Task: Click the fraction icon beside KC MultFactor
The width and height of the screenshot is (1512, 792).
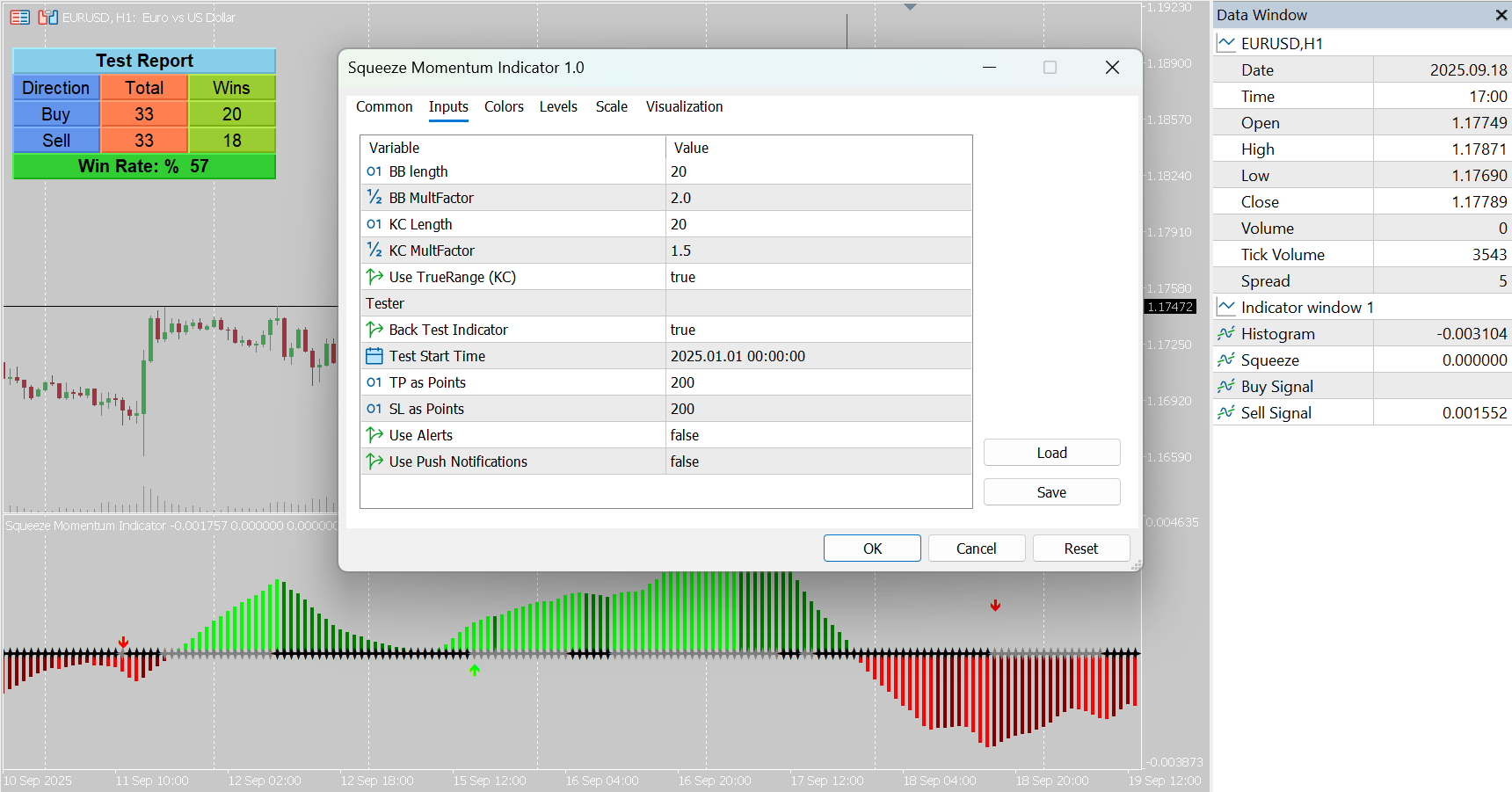Action: click(374, 251)
